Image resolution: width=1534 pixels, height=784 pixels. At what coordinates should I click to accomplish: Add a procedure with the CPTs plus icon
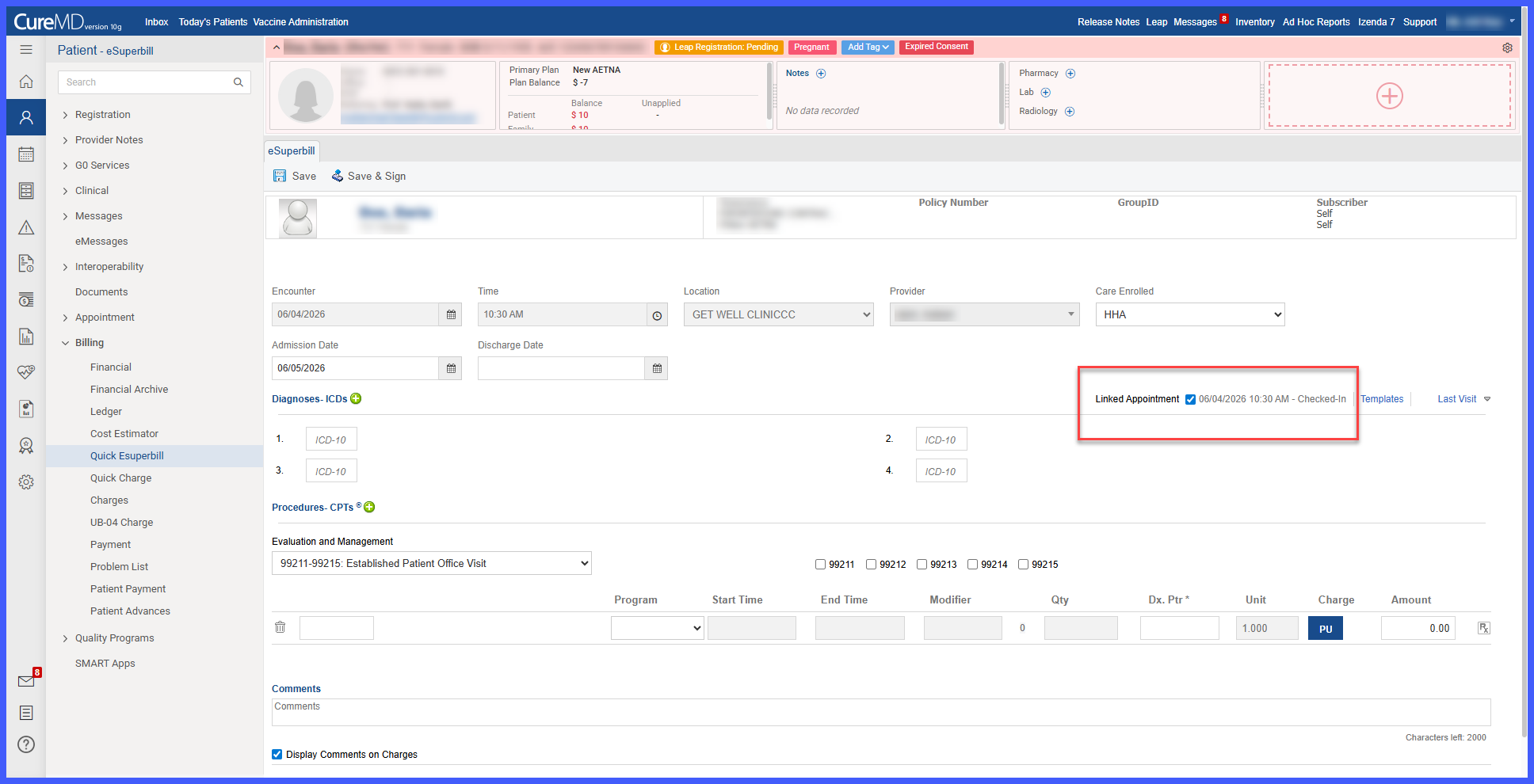(369, 507)
